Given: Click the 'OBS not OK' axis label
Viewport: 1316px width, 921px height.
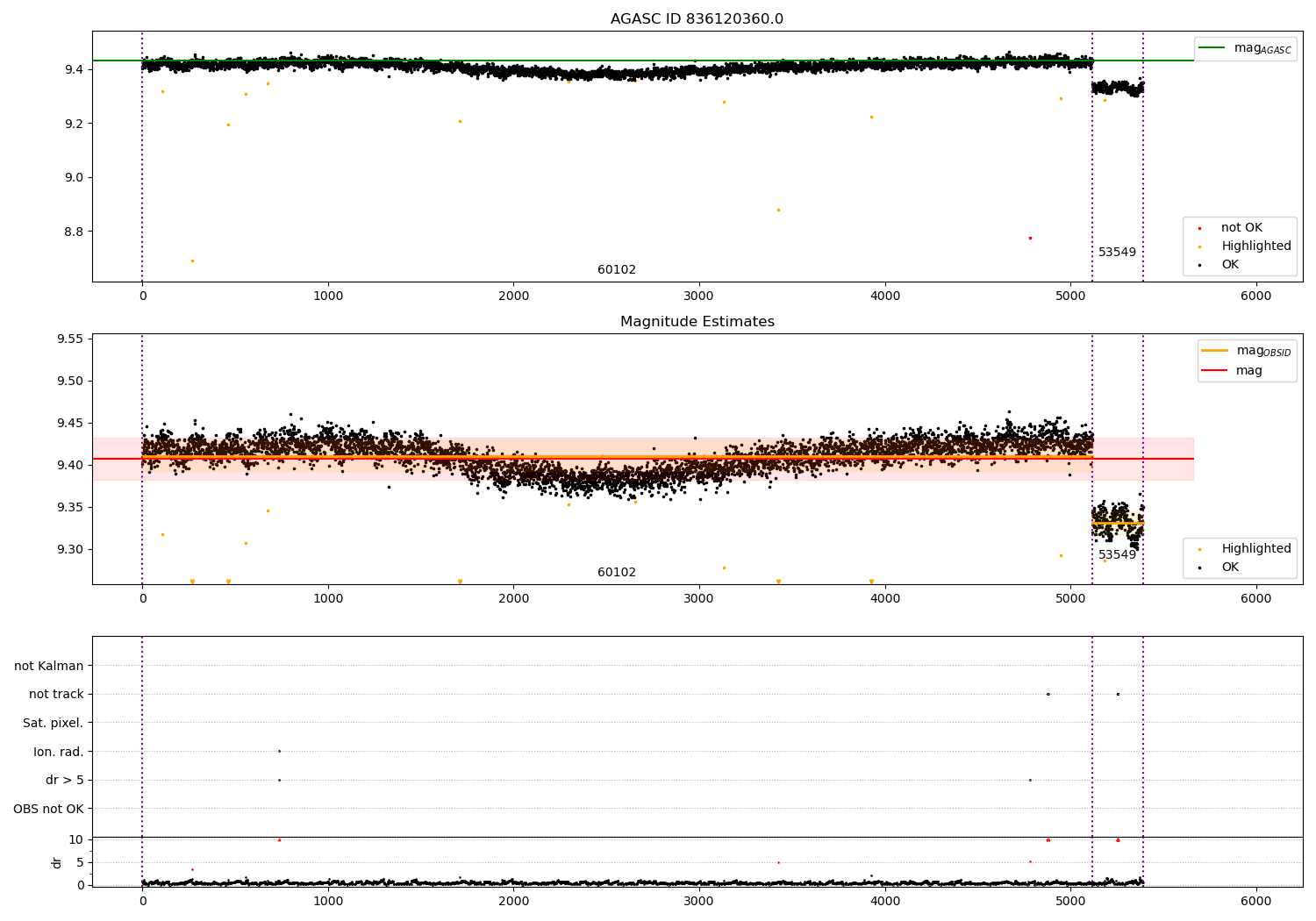Looking at the screenshot, I should point(48,810).
